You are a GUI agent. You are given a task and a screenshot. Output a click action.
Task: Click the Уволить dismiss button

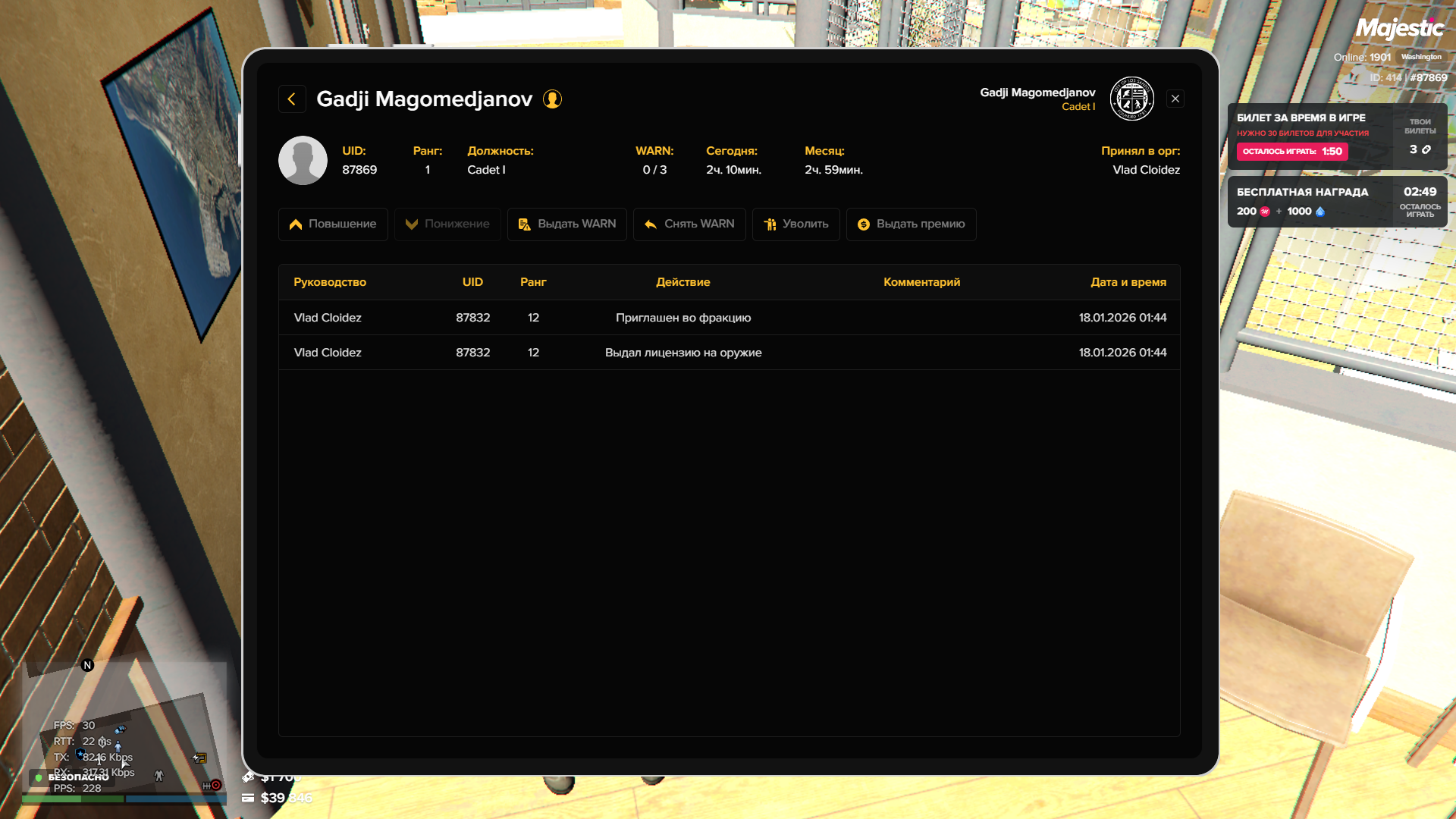point(795,224)
